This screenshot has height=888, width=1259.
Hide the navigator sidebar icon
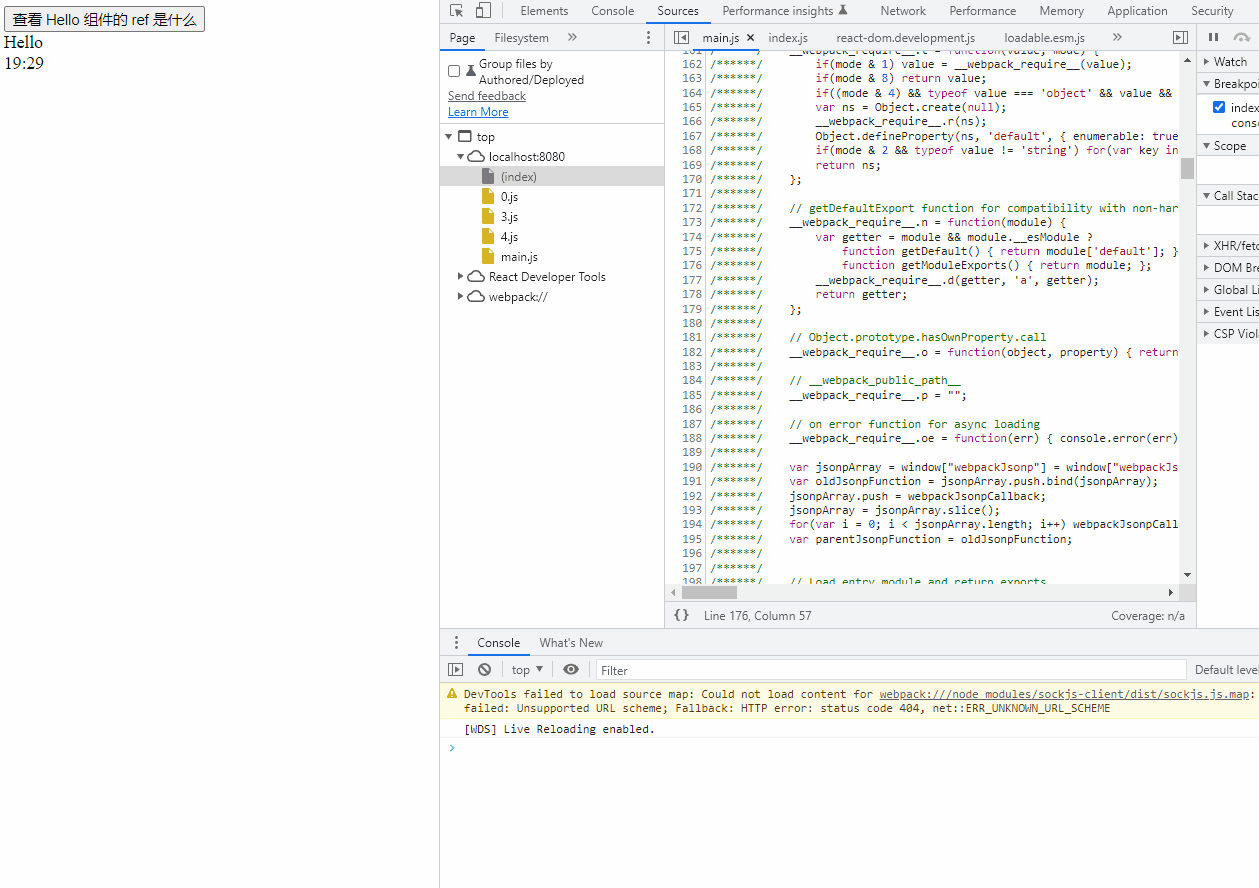pyautogui.click(x=681, y=38)
